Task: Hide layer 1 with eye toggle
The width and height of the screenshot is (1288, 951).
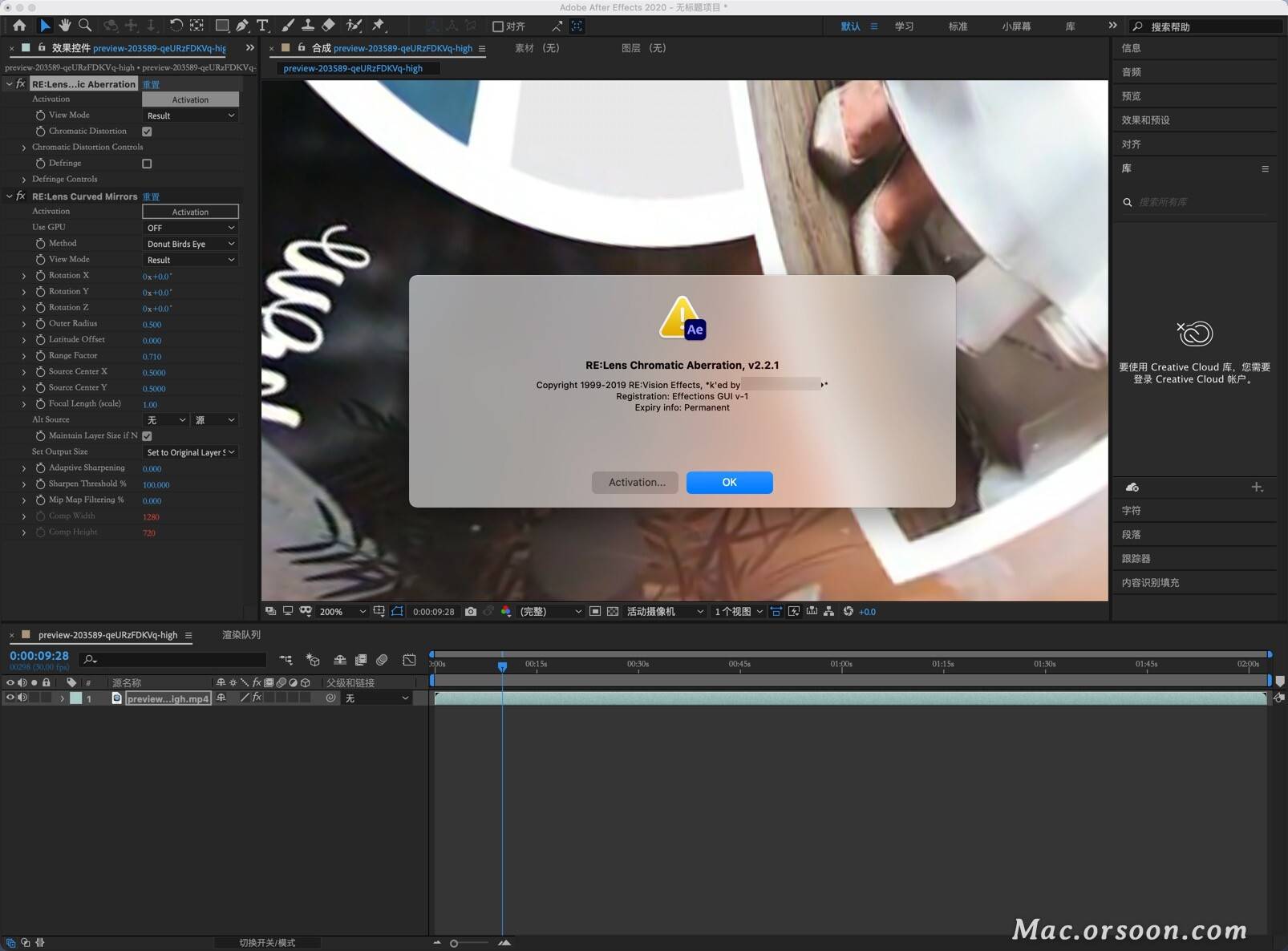Action: tap(10, 698)
